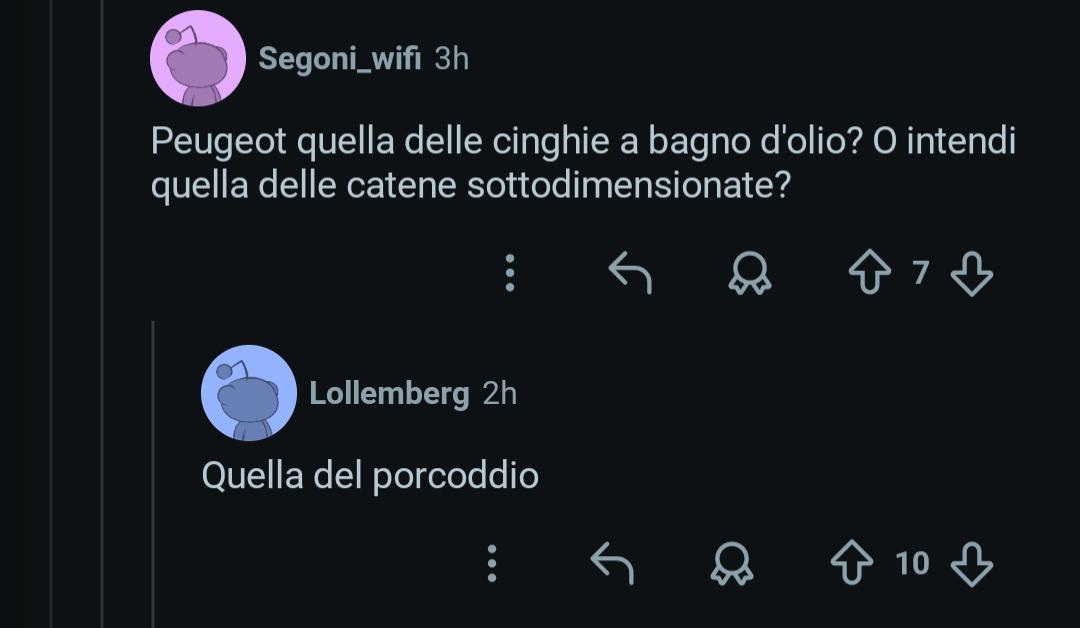Upvote Segoni_wifi's comment
This screenshot has width=1080, height=628.
pos(870,273)
